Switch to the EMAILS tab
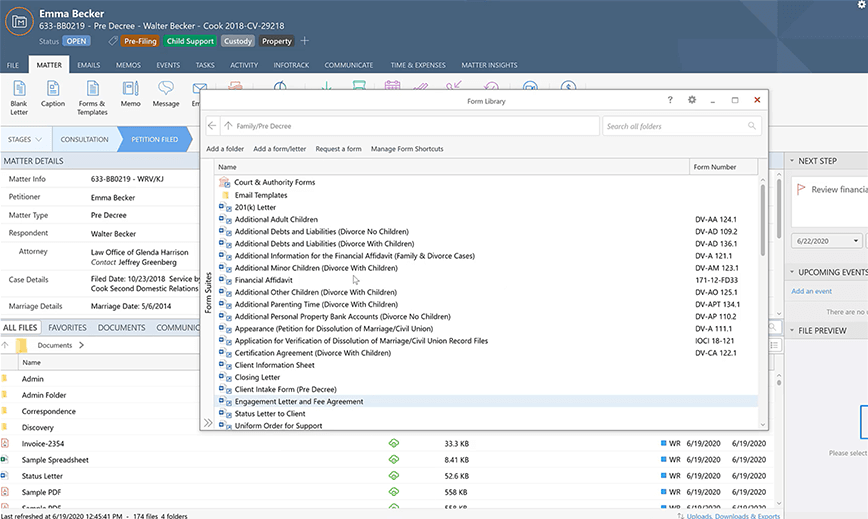The image size is (868, 519). [x=89, y=65]
